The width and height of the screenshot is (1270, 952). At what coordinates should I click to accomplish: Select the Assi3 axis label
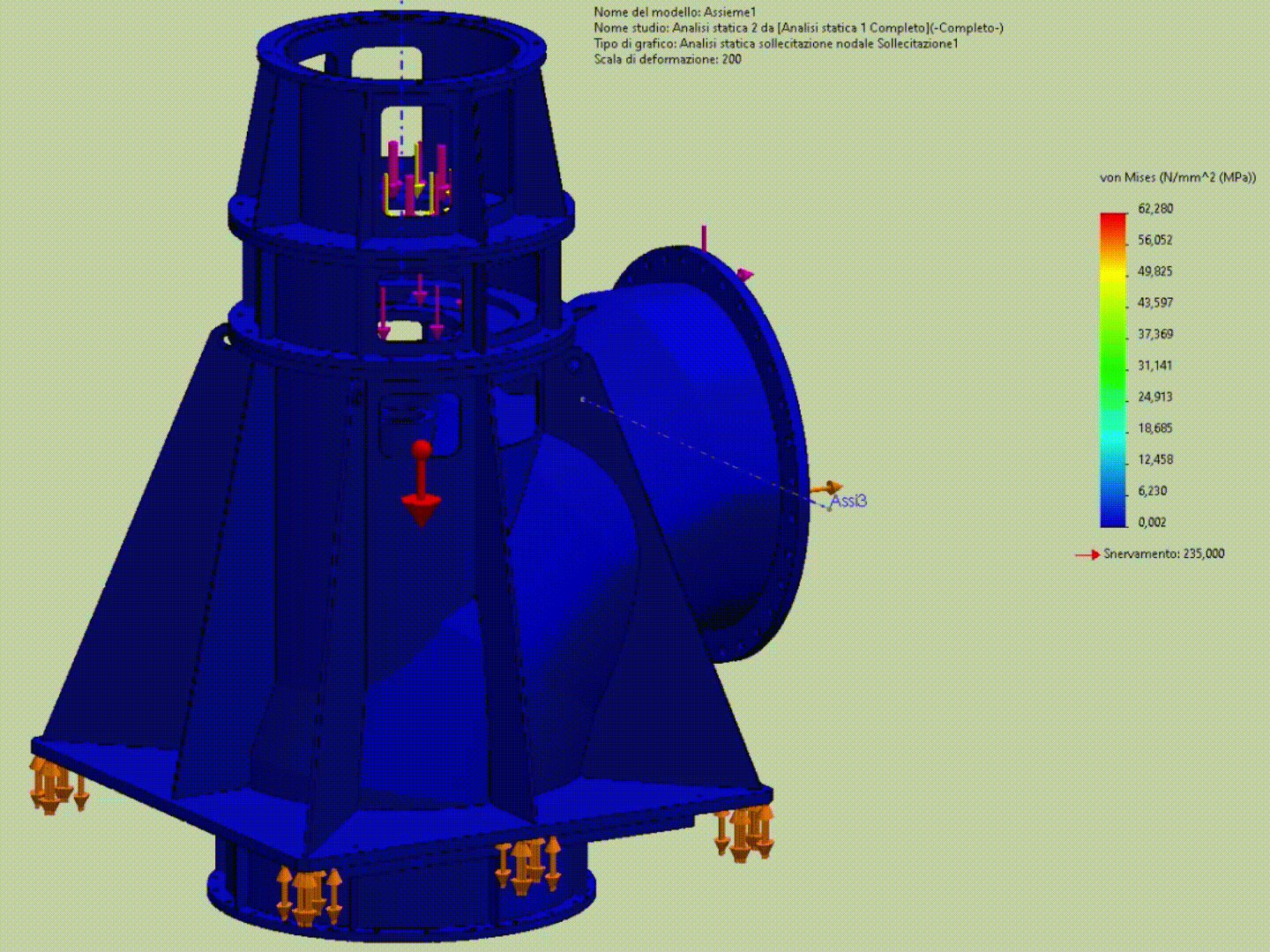848,501
